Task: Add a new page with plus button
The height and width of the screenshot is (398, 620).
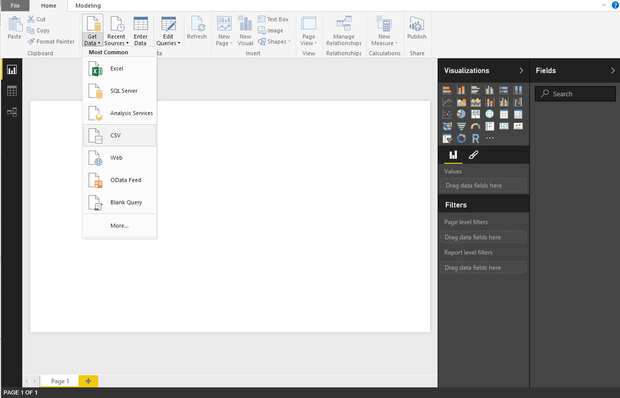Action: [x=88, y=381]
